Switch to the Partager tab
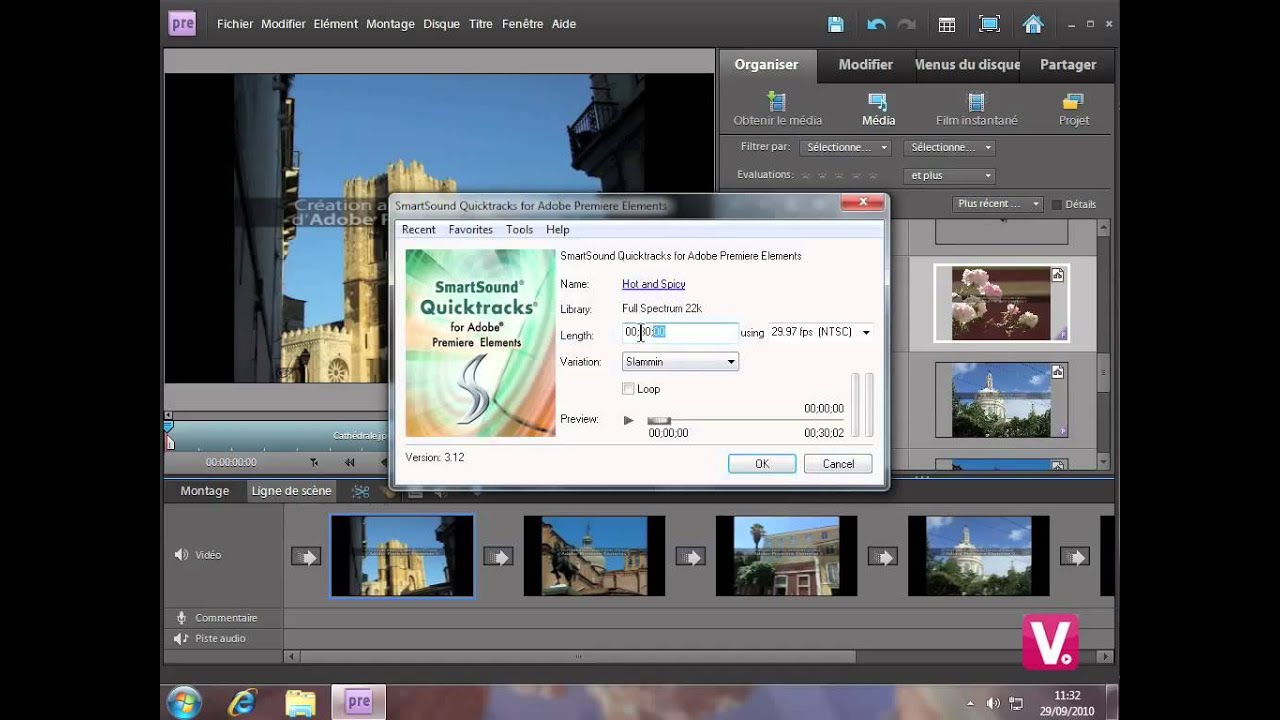 coord(1068,65)
